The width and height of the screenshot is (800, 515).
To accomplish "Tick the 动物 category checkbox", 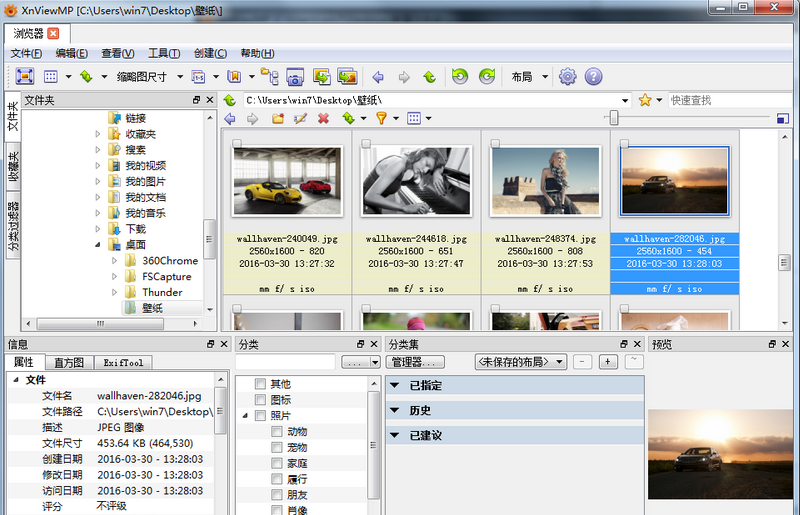I will [277, 432].
